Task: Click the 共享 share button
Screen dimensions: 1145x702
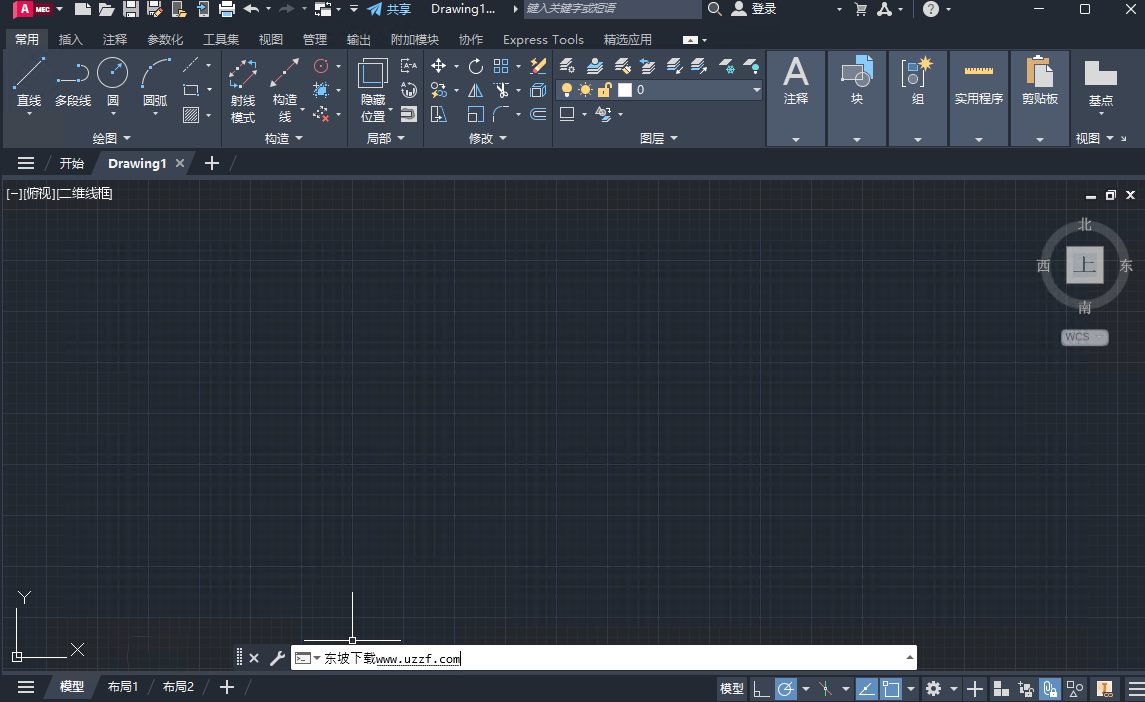Action: pyautogui.click(x=390, y=9)
